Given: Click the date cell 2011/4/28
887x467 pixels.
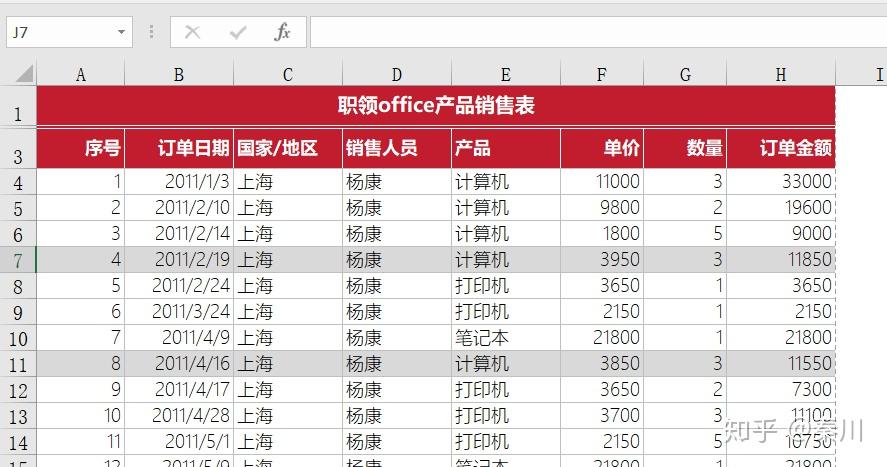Looking at the screenshot, I should [179, 416].
